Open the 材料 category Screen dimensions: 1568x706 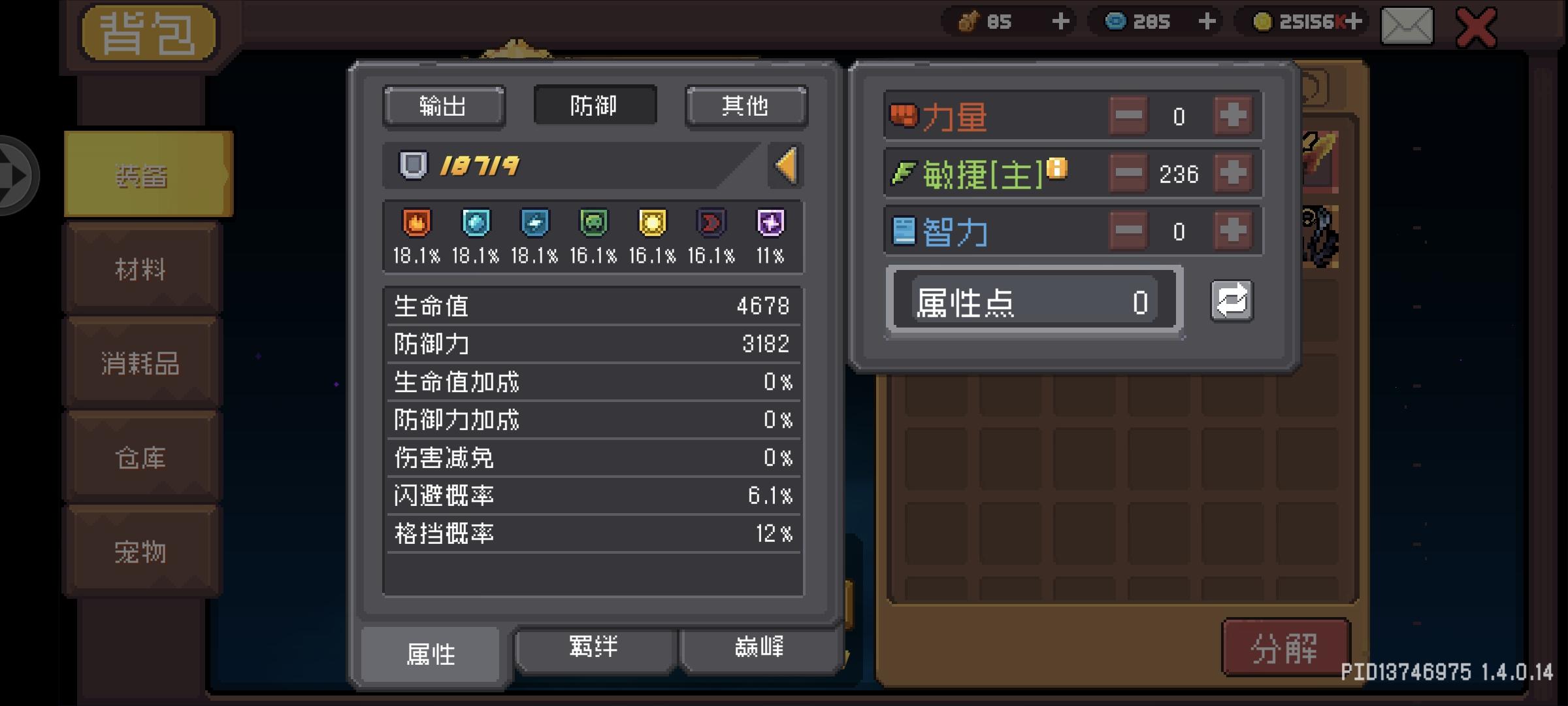[142, 269]
